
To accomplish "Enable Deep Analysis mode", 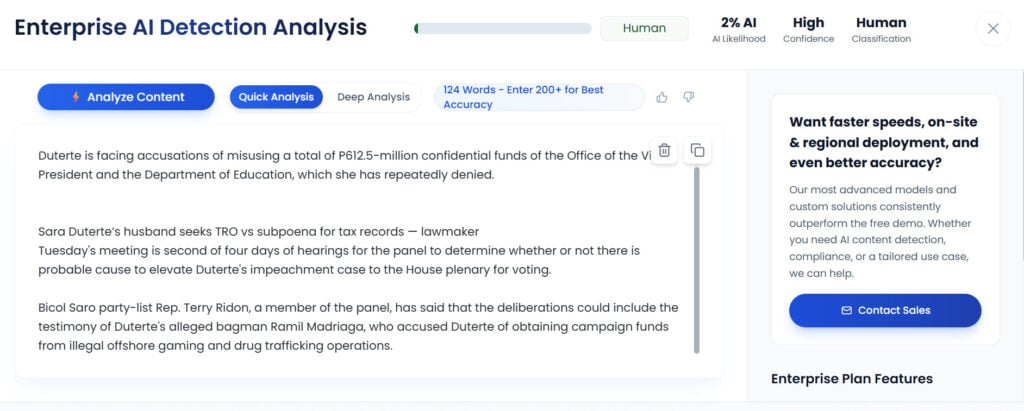I will click(x=373, y=97).
